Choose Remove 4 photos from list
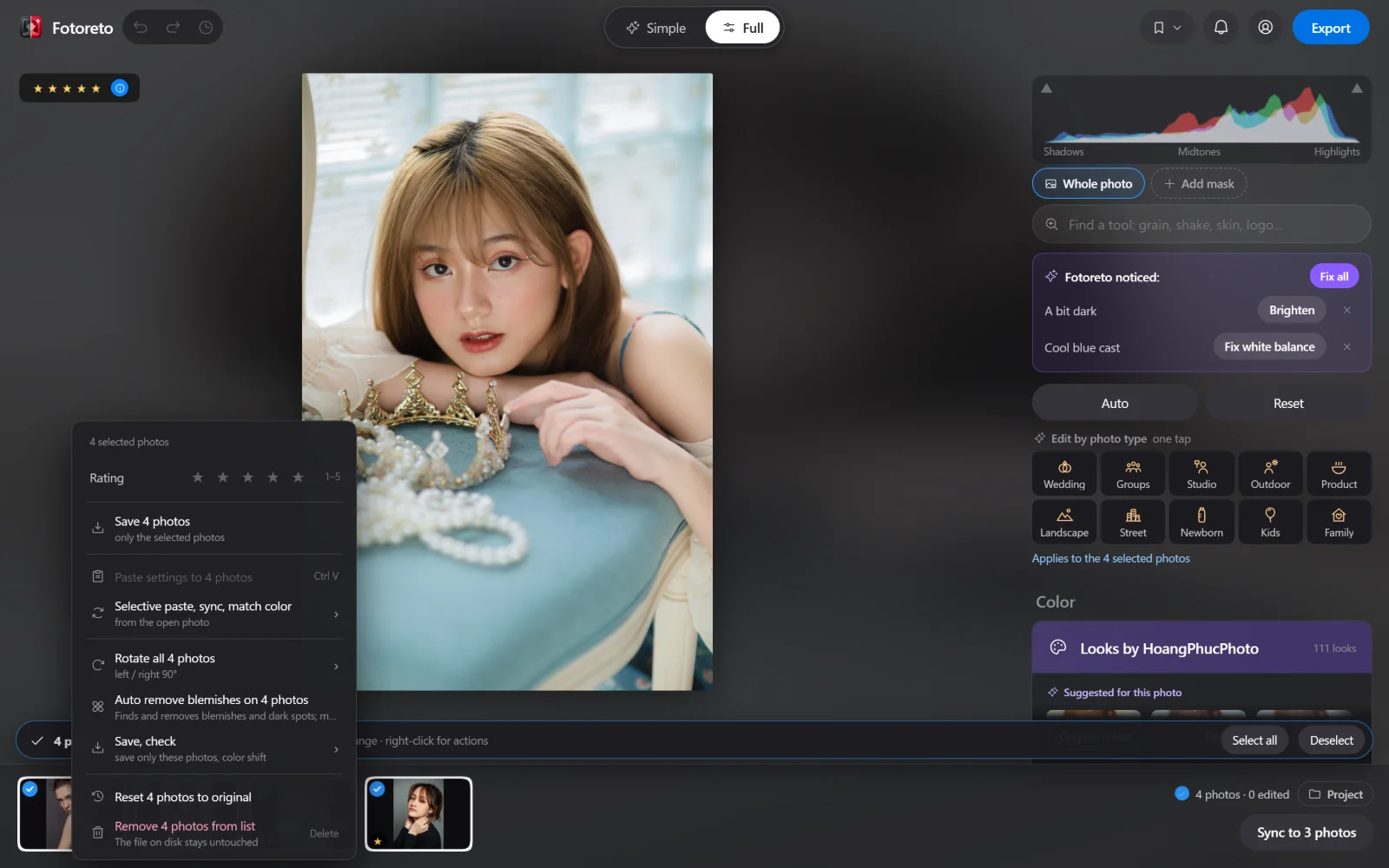 point(214,833)
